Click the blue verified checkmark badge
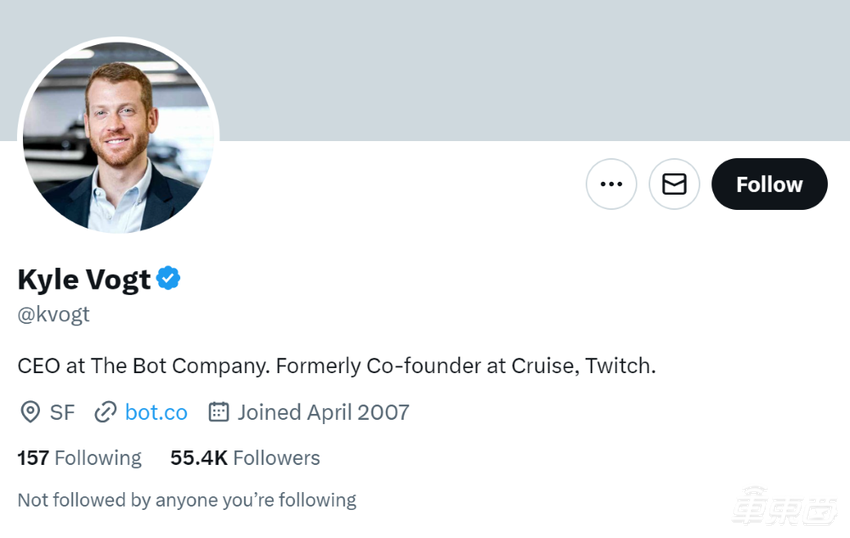Image resolution: width=850 pixels, height=538 pixels. pos(168,279)
